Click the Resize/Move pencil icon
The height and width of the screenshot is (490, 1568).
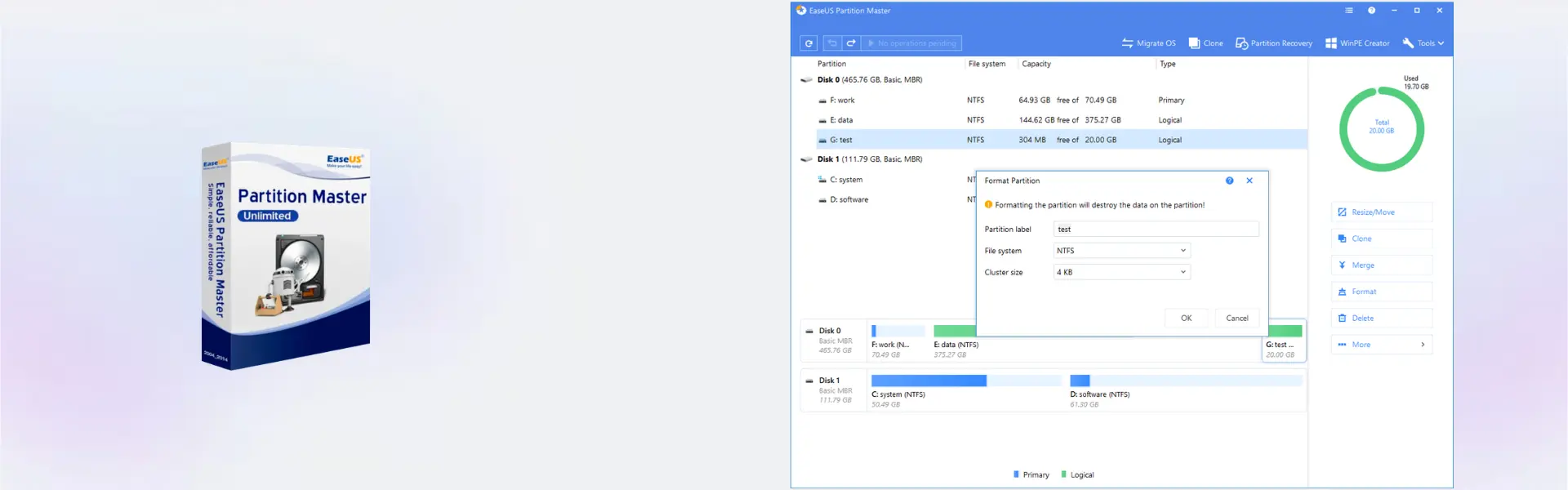tap(1342, 212)
